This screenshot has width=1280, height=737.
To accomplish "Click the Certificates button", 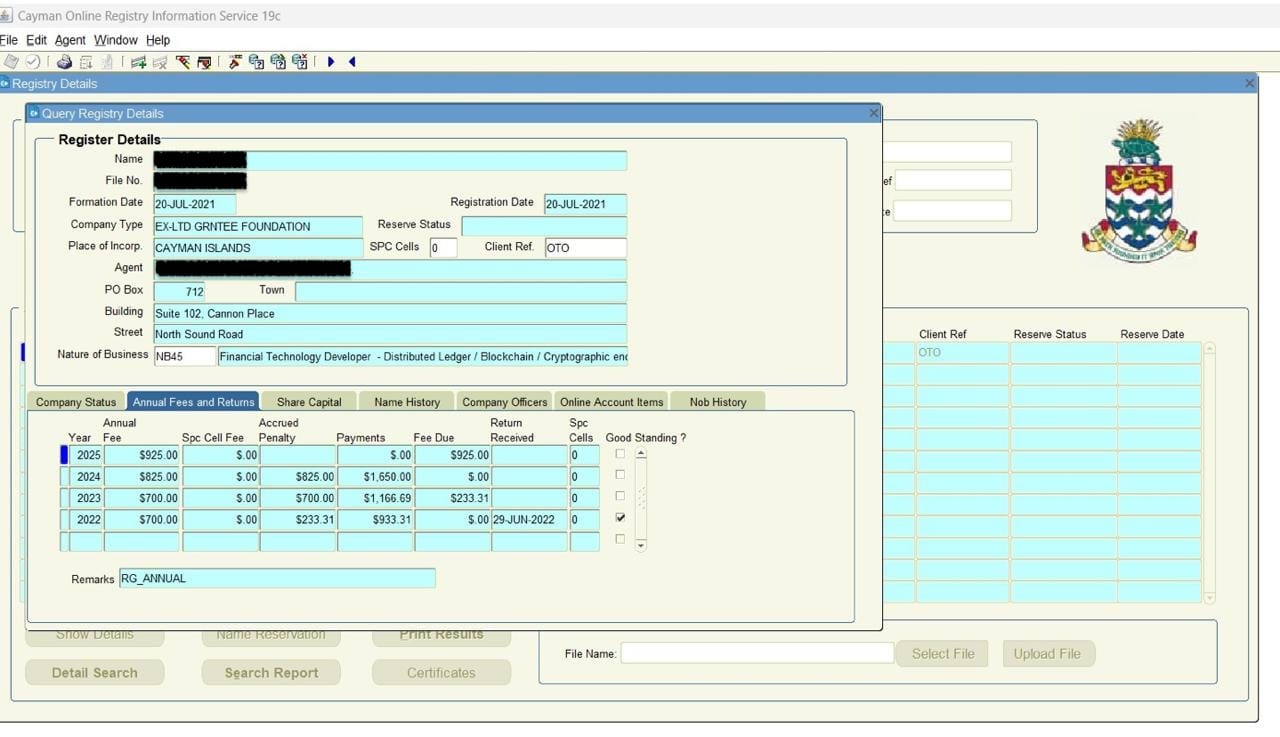I will pyautogui.click(x=441, y=673).
